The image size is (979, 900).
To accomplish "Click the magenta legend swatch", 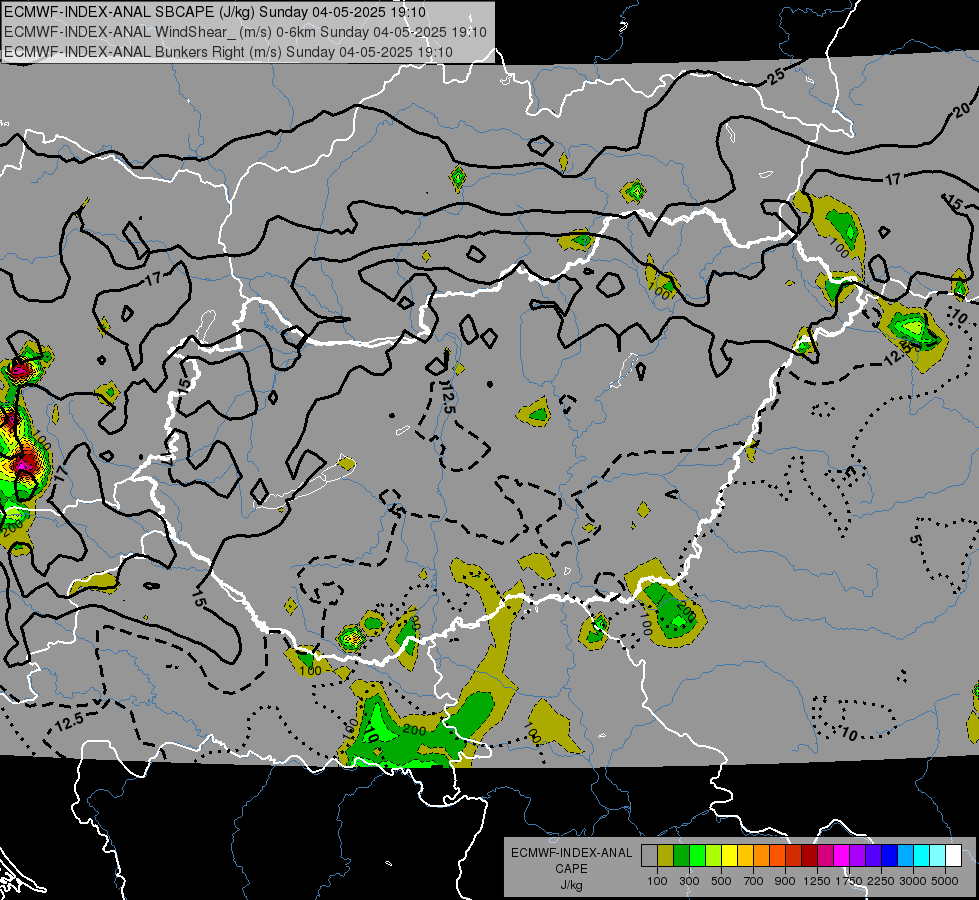I will [842, 855].
